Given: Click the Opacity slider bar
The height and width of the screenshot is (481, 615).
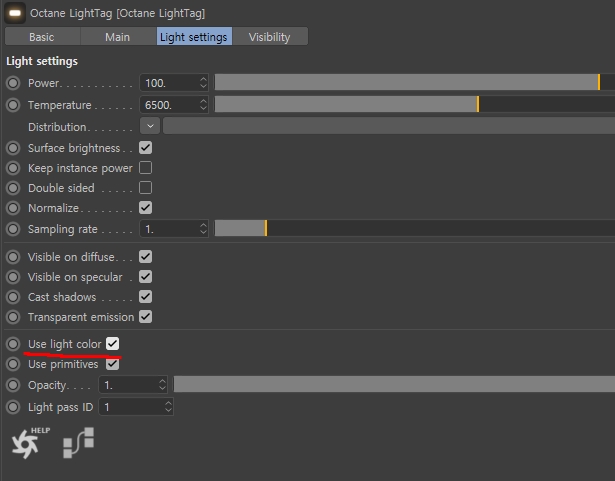Looking at the screenshot, I should tap(394, 384).
